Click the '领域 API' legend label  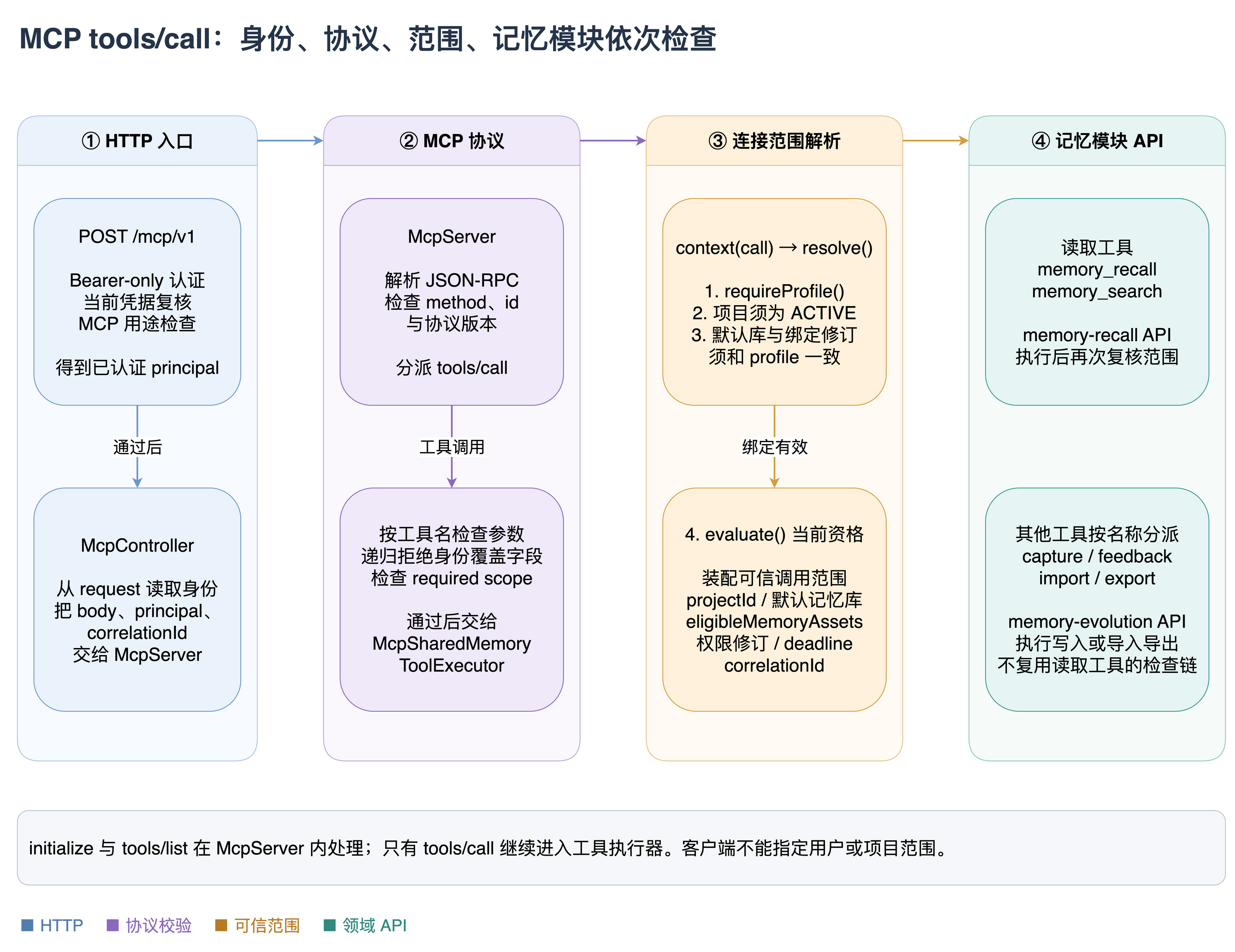tap(374, 926)
